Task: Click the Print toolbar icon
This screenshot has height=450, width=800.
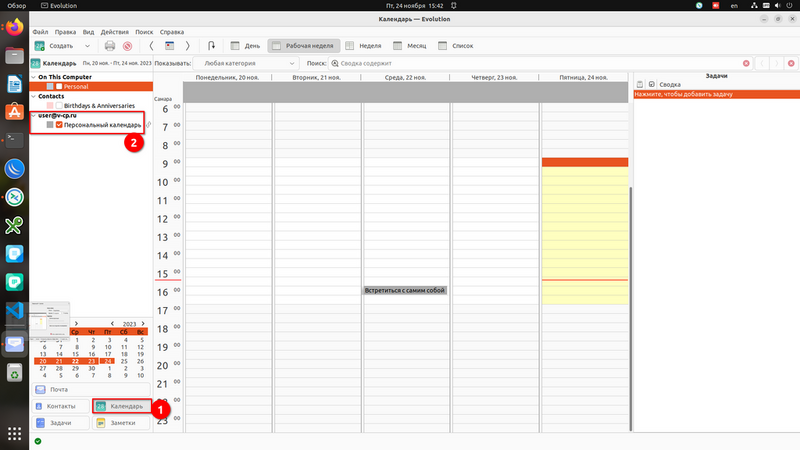Action: (x=110, y=46)
